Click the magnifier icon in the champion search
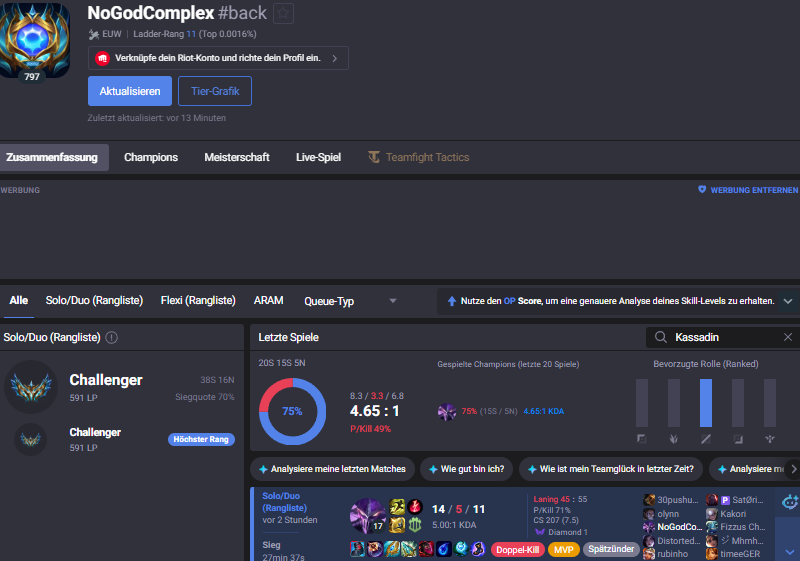This screenshot has width=800, height=561. [x=661, y=337]
